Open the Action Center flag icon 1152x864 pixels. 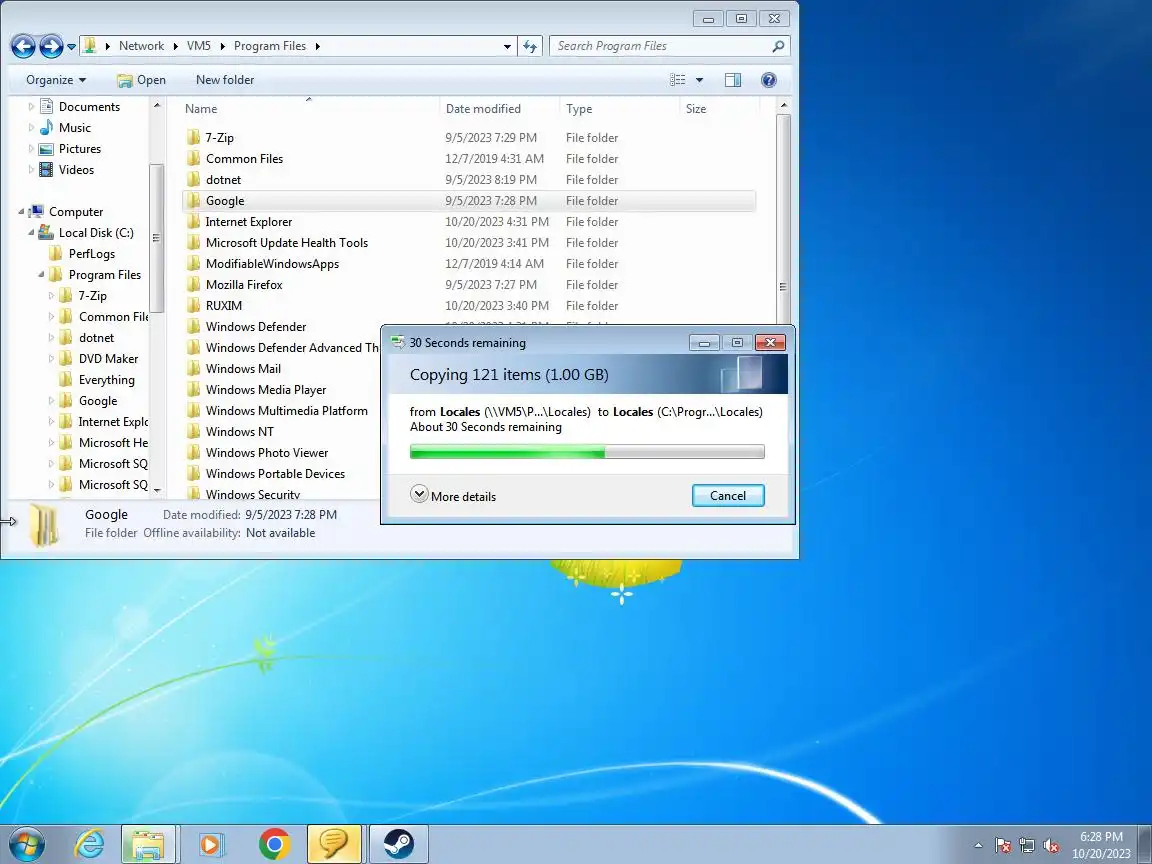[x=1003, y=846]
